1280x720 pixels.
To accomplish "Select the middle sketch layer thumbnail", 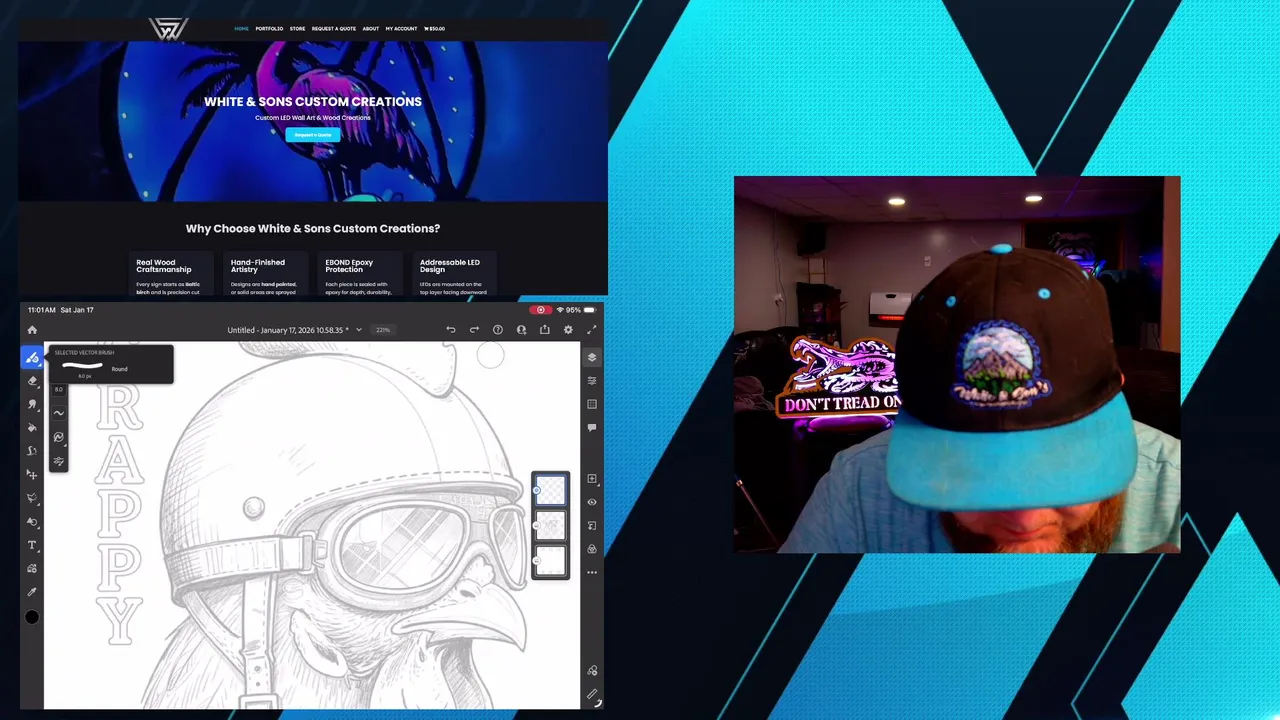I will (x=551, y=526).
